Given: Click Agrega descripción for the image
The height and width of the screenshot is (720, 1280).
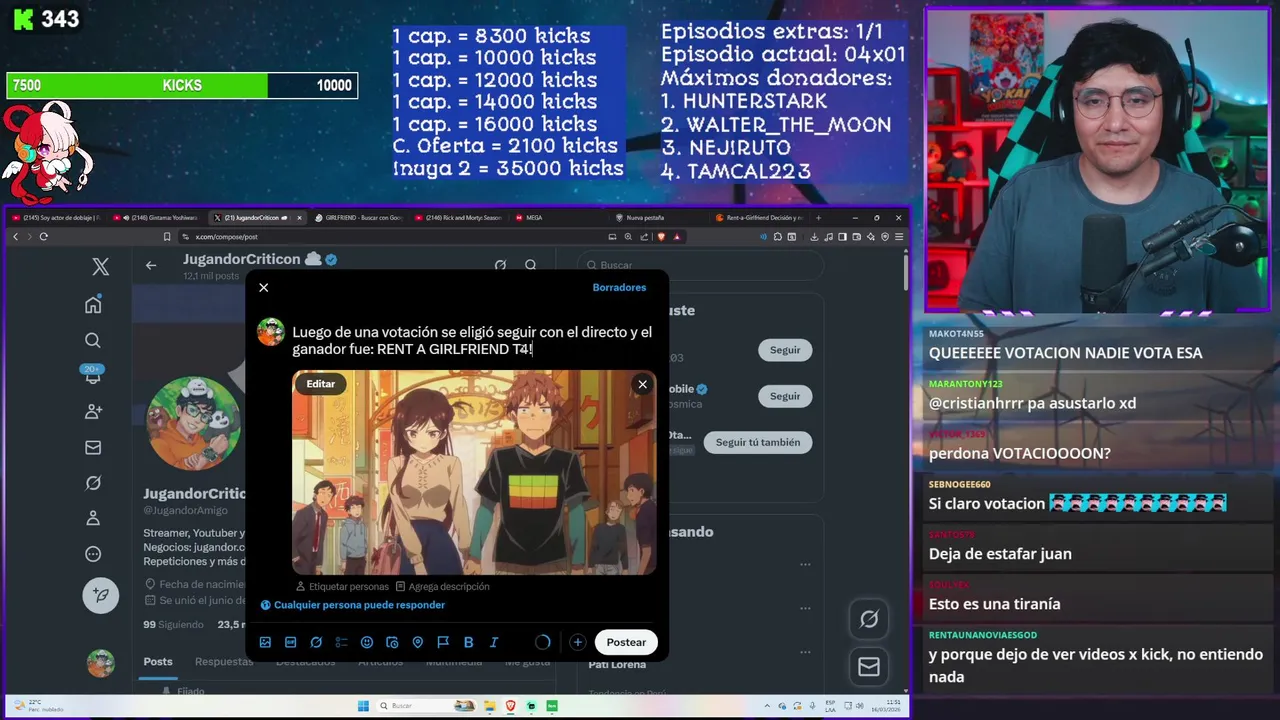Looking at the screenshot, I should 442,586.
